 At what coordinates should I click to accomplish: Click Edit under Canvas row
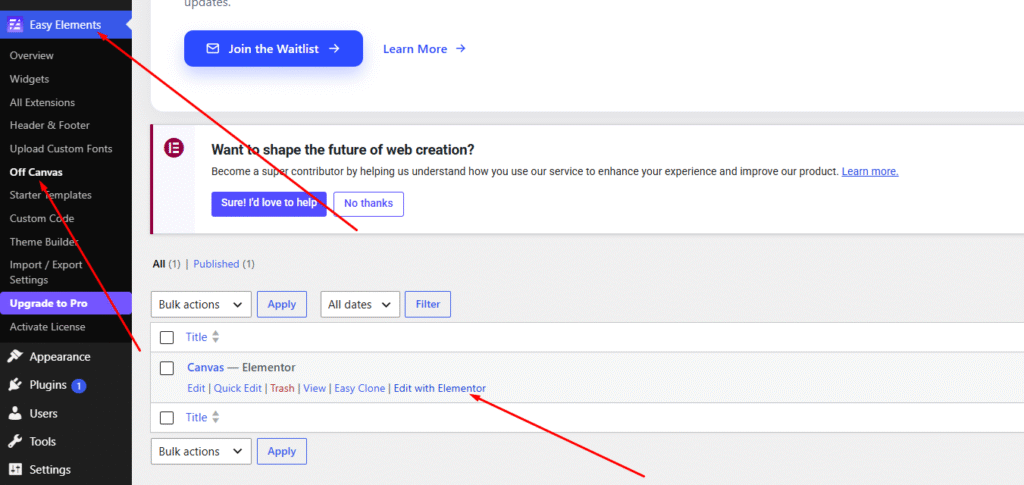[x=196, y=388]
